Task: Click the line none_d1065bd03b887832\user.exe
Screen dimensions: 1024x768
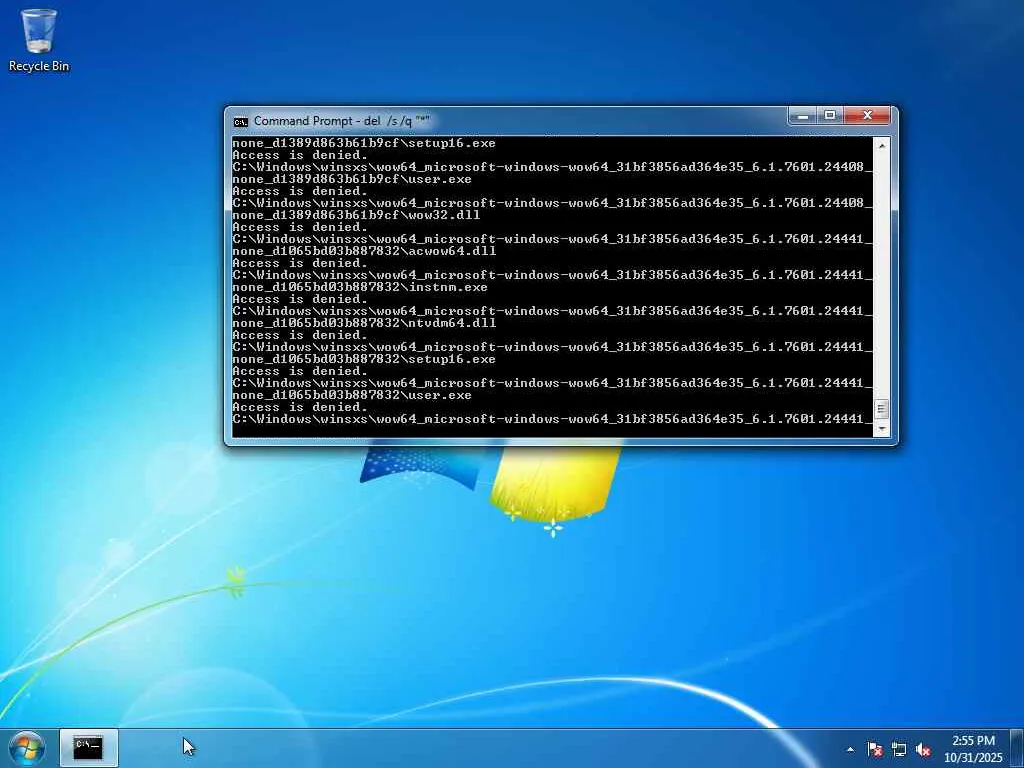Action: [352, 395]
